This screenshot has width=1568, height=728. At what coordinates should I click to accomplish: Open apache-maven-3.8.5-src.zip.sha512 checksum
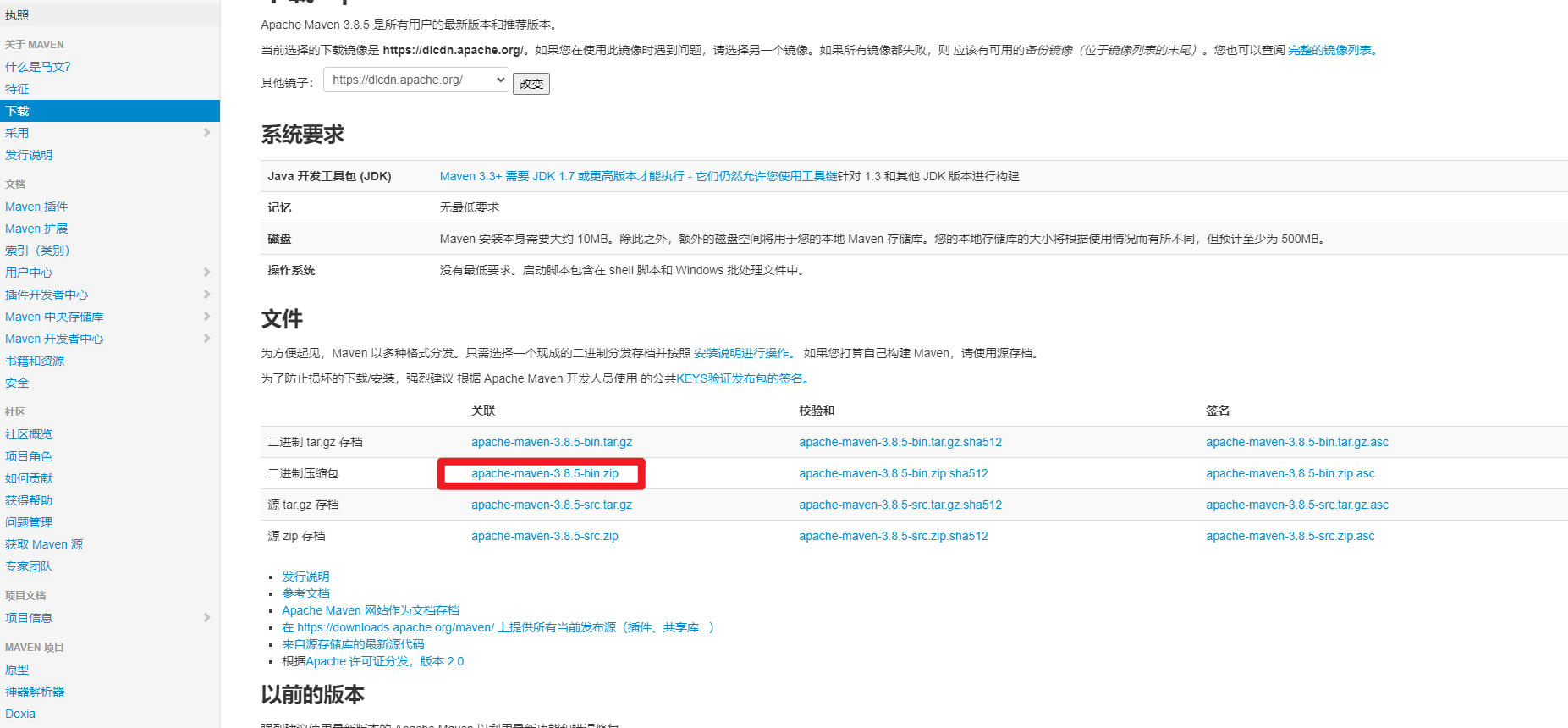(x=894, y=536)
